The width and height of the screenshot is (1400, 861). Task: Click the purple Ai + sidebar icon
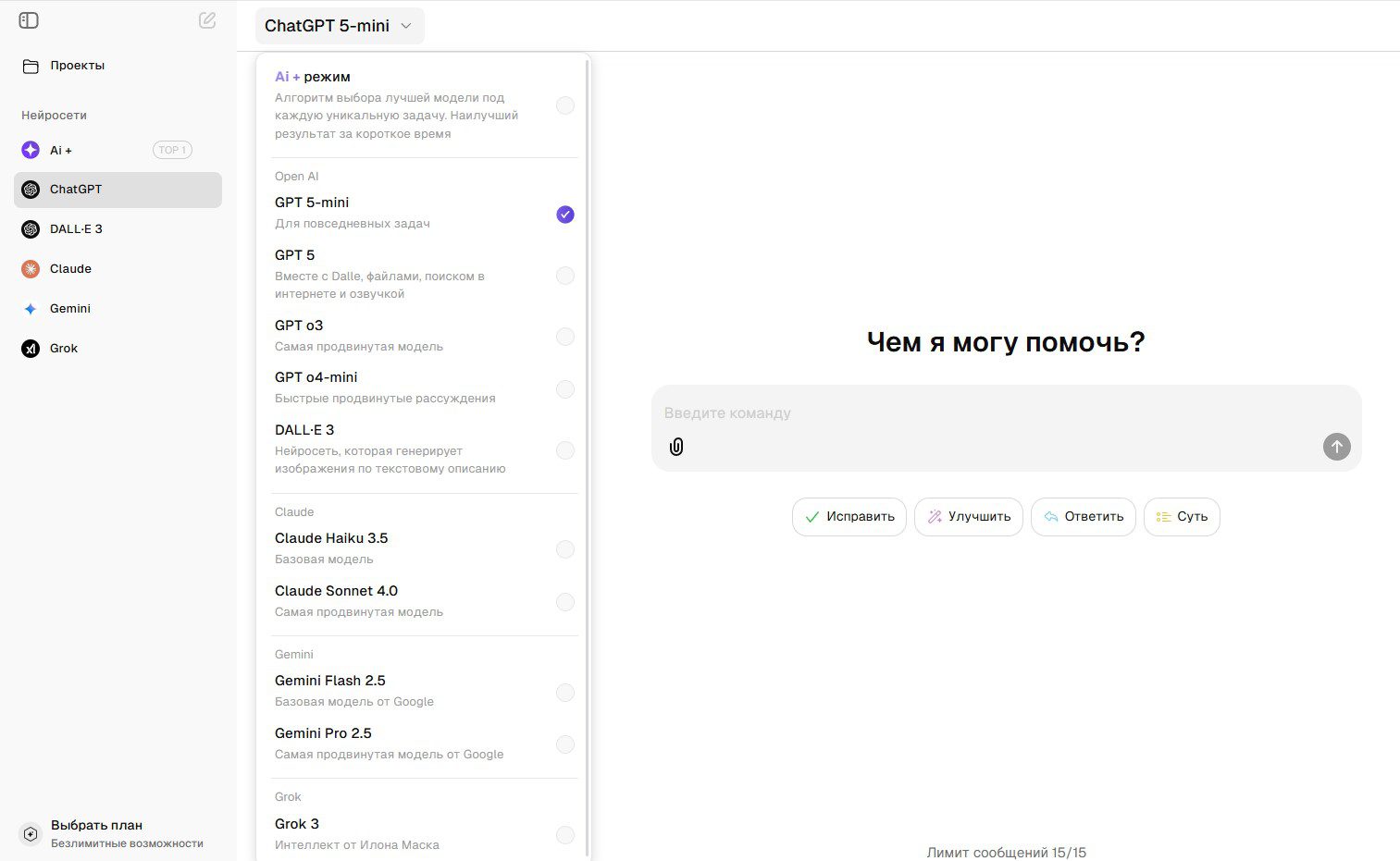coord(31,150)
